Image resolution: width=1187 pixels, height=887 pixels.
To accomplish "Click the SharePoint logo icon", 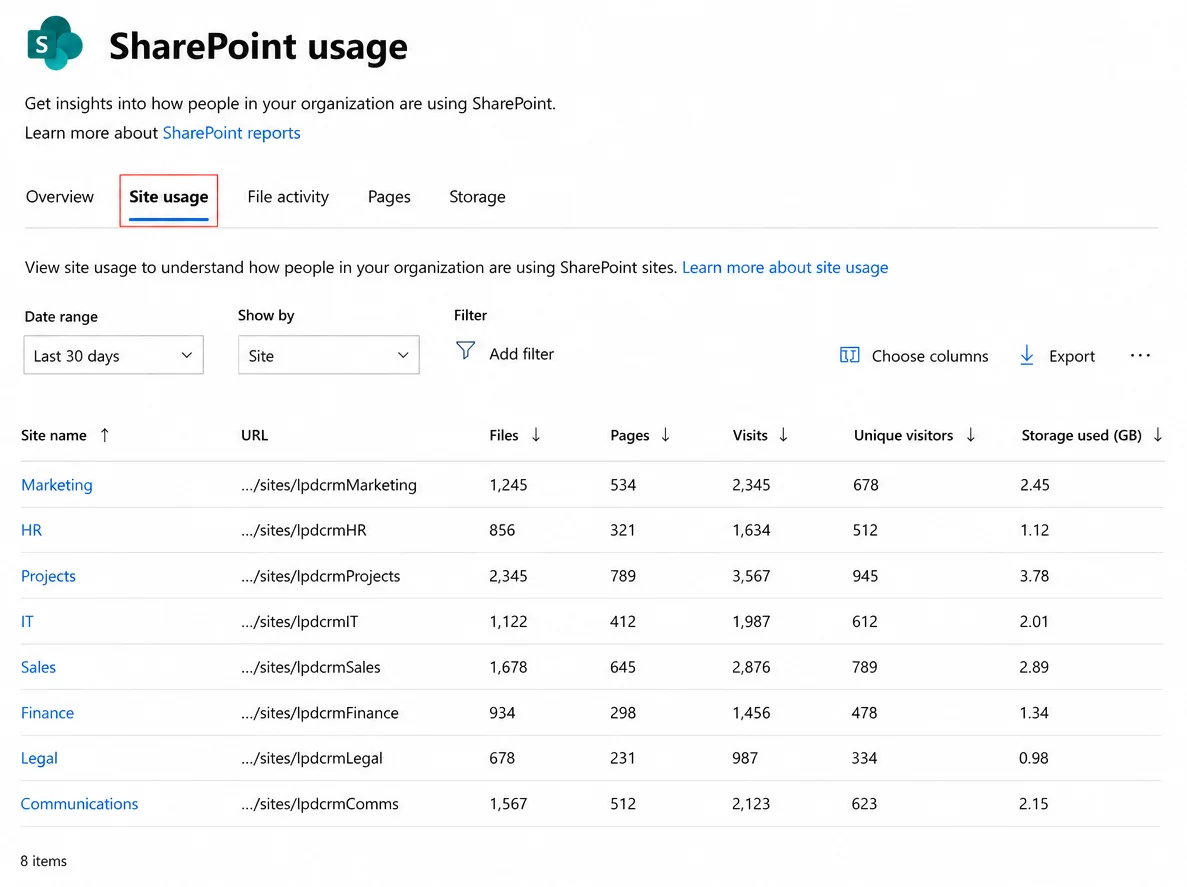I will [55, 43].
